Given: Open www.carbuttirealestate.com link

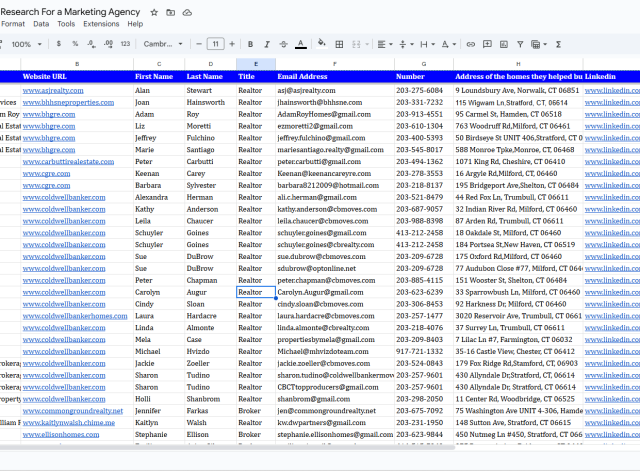Looking at the screenshot, I should click(69, 162).
